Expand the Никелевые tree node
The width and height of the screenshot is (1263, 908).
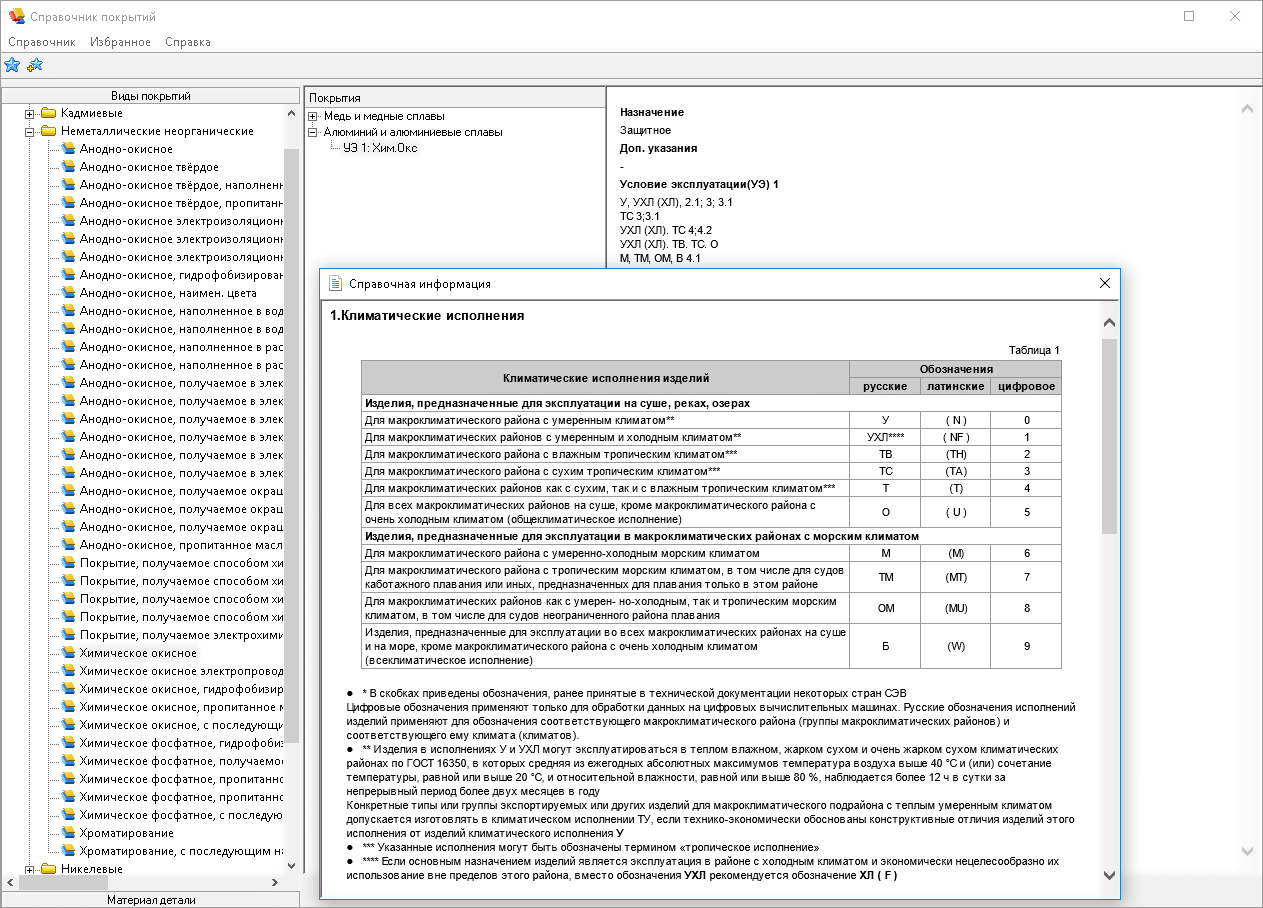pyautogui.click(x=30, y=869)
